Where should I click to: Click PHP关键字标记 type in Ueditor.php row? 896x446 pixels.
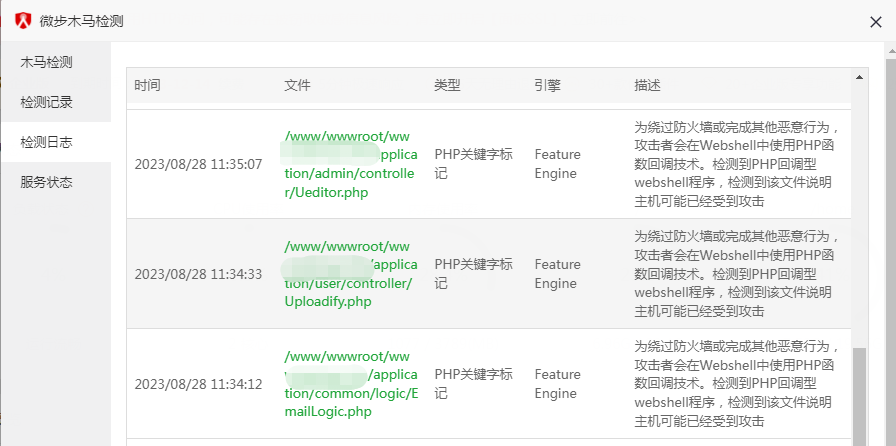[x=473, y=164]
